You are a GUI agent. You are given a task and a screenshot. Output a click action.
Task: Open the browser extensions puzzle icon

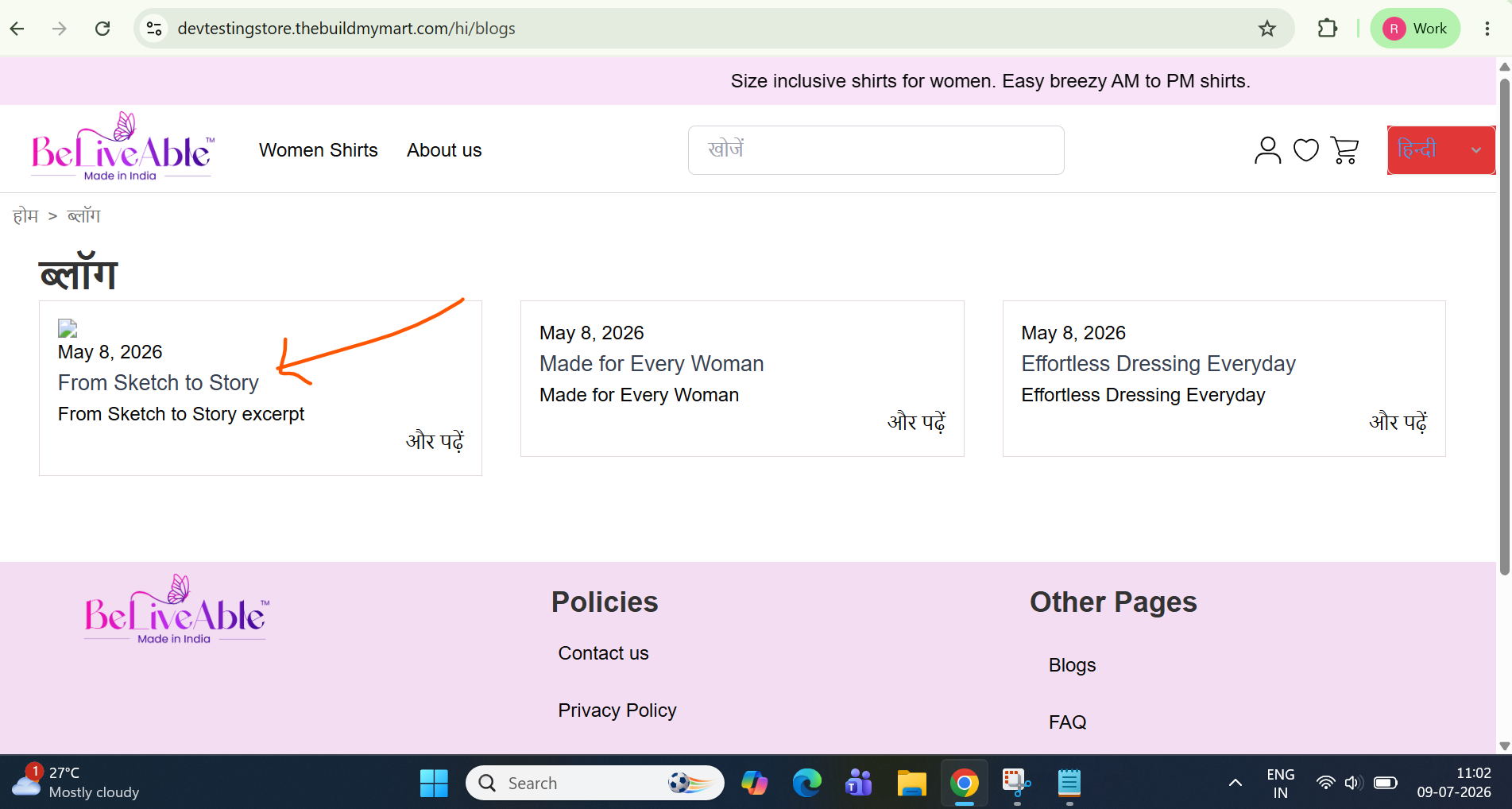click(1327, 29)
